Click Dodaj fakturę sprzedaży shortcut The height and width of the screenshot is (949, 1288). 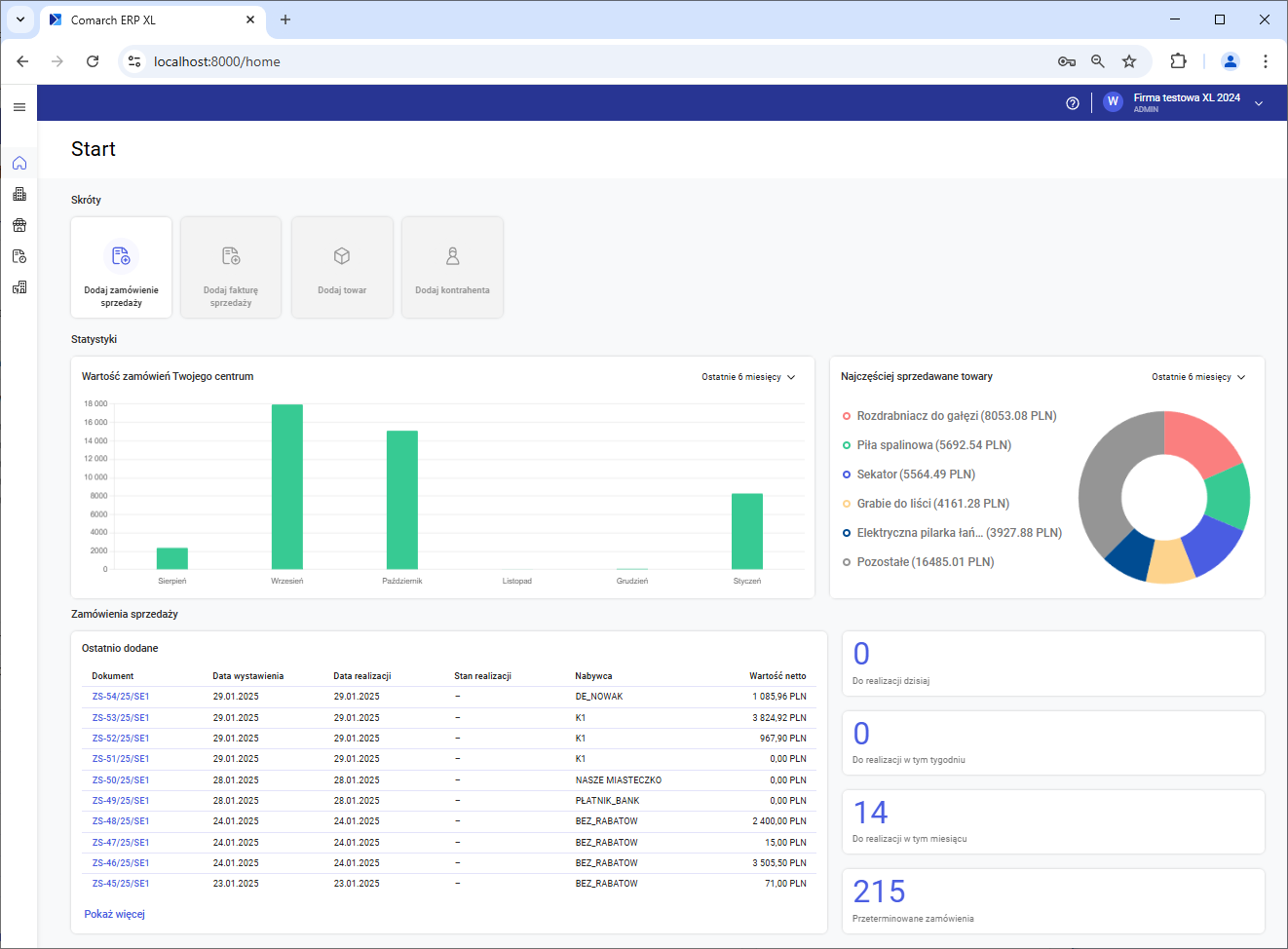click(231, 267)
